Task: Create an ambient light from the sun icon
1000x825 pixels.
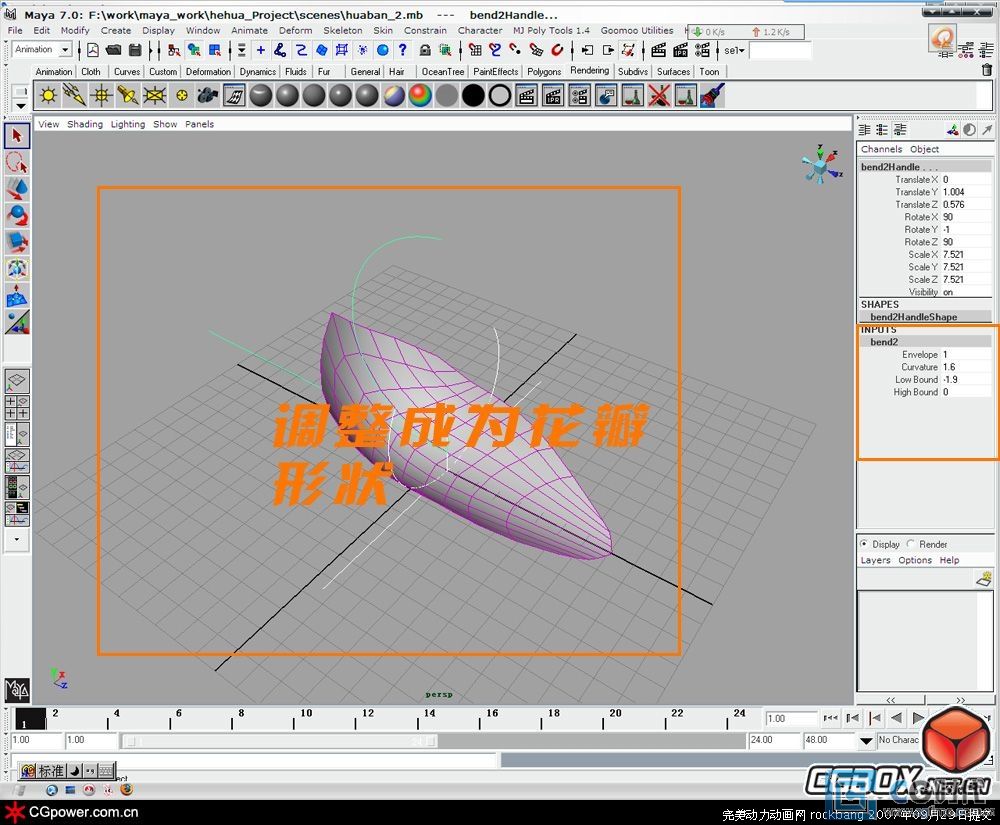Action: [x=48, y=96]
